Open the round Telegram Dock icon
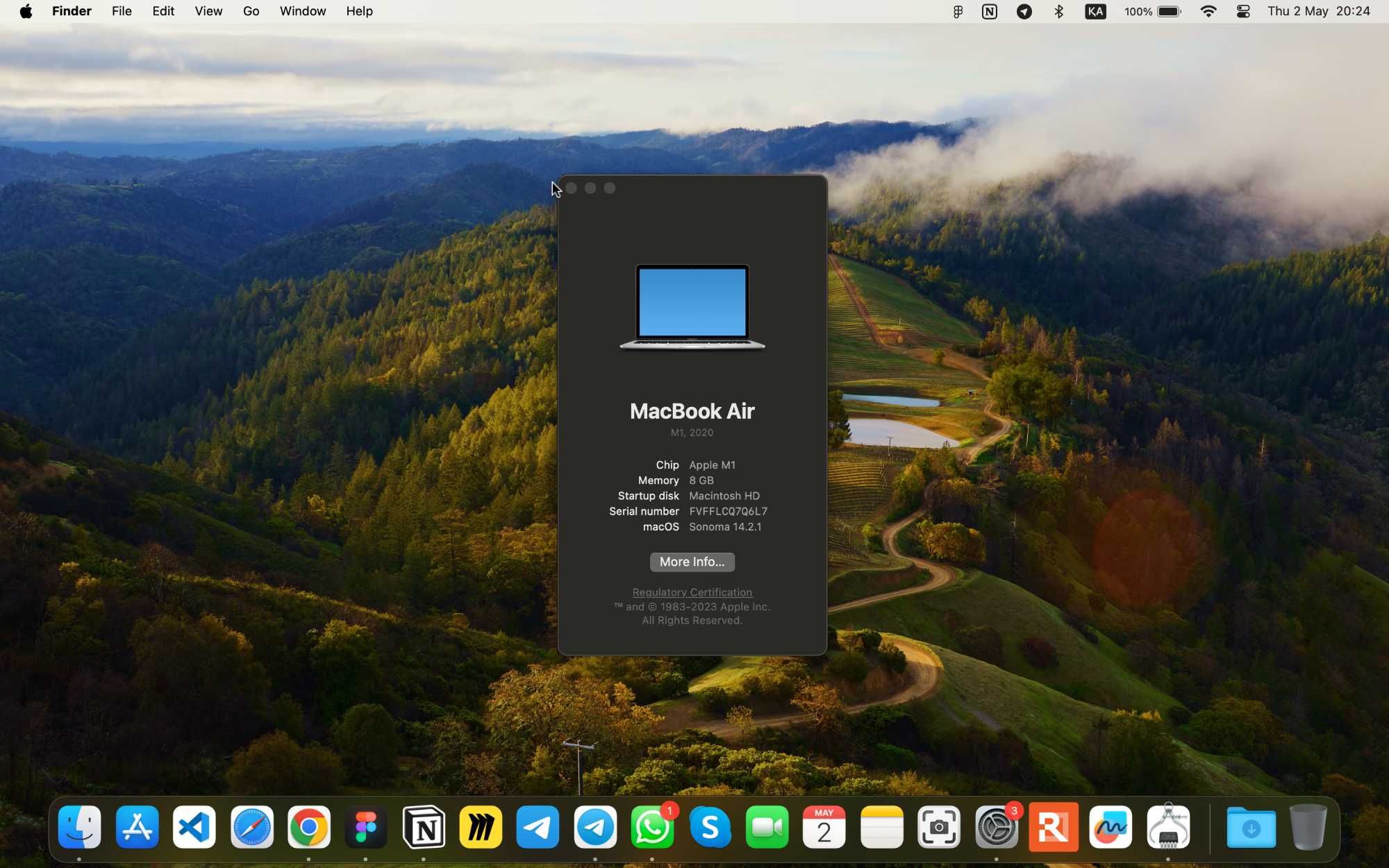Screen dimensions: 1389x868 595,827
